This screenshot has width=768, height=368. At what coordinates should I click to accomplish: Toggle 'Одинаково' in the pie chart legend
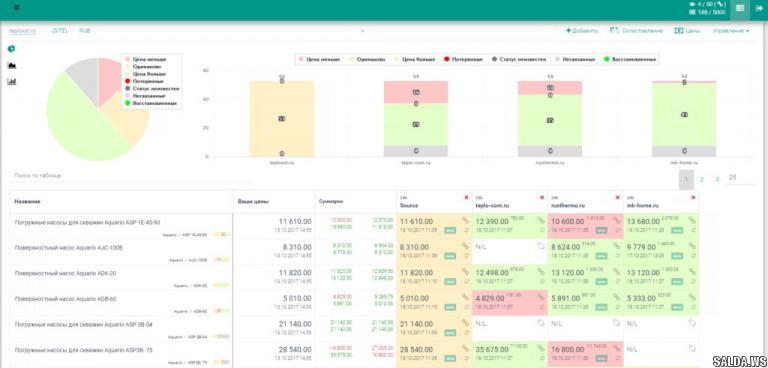pyautogui.click(x=145, y=66)
